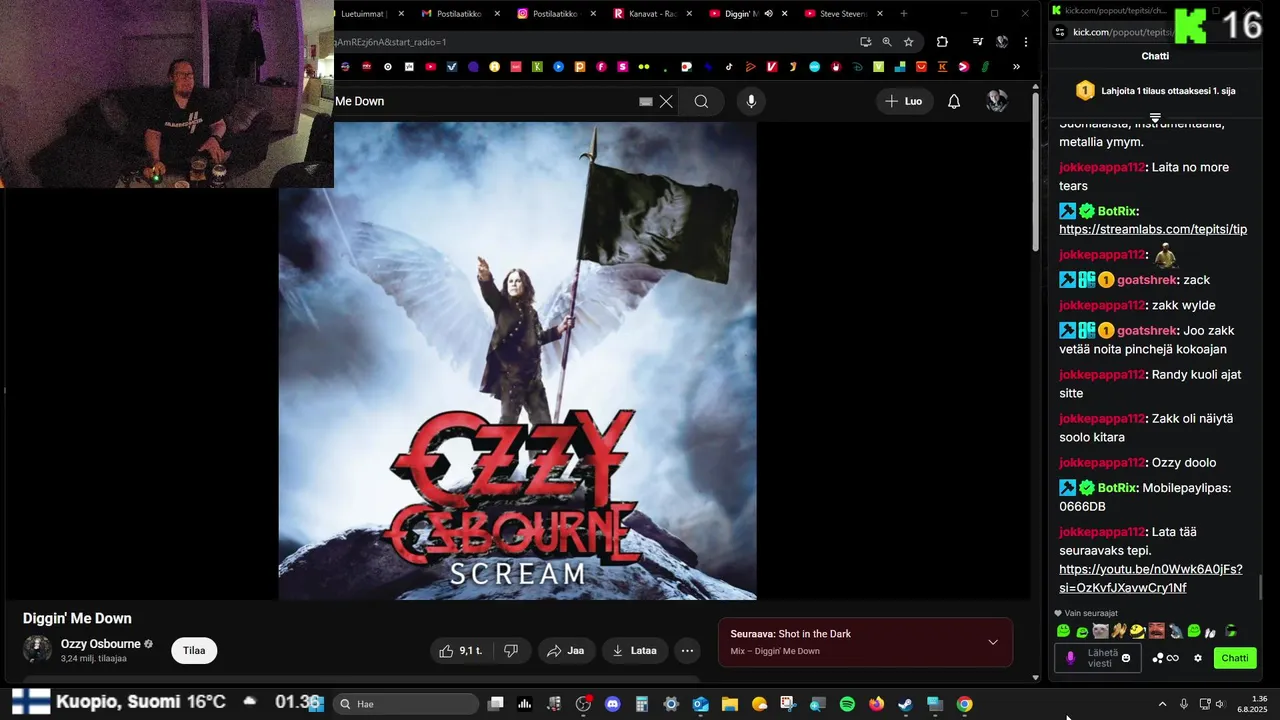Open the TikTok bookmark in bookmarks bar
The width and height of the screenshot is (1280, 720).
[729, 67]
